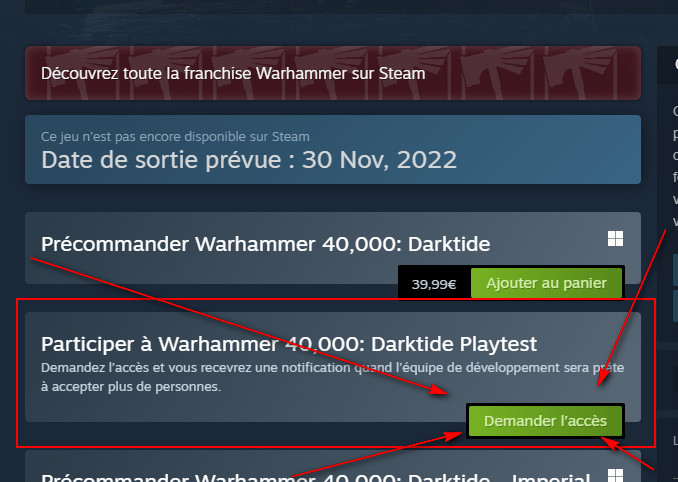This screenshot has height=482, width=678.
Task: Click the cut-off description text in right sidebar
Action: 675,166
